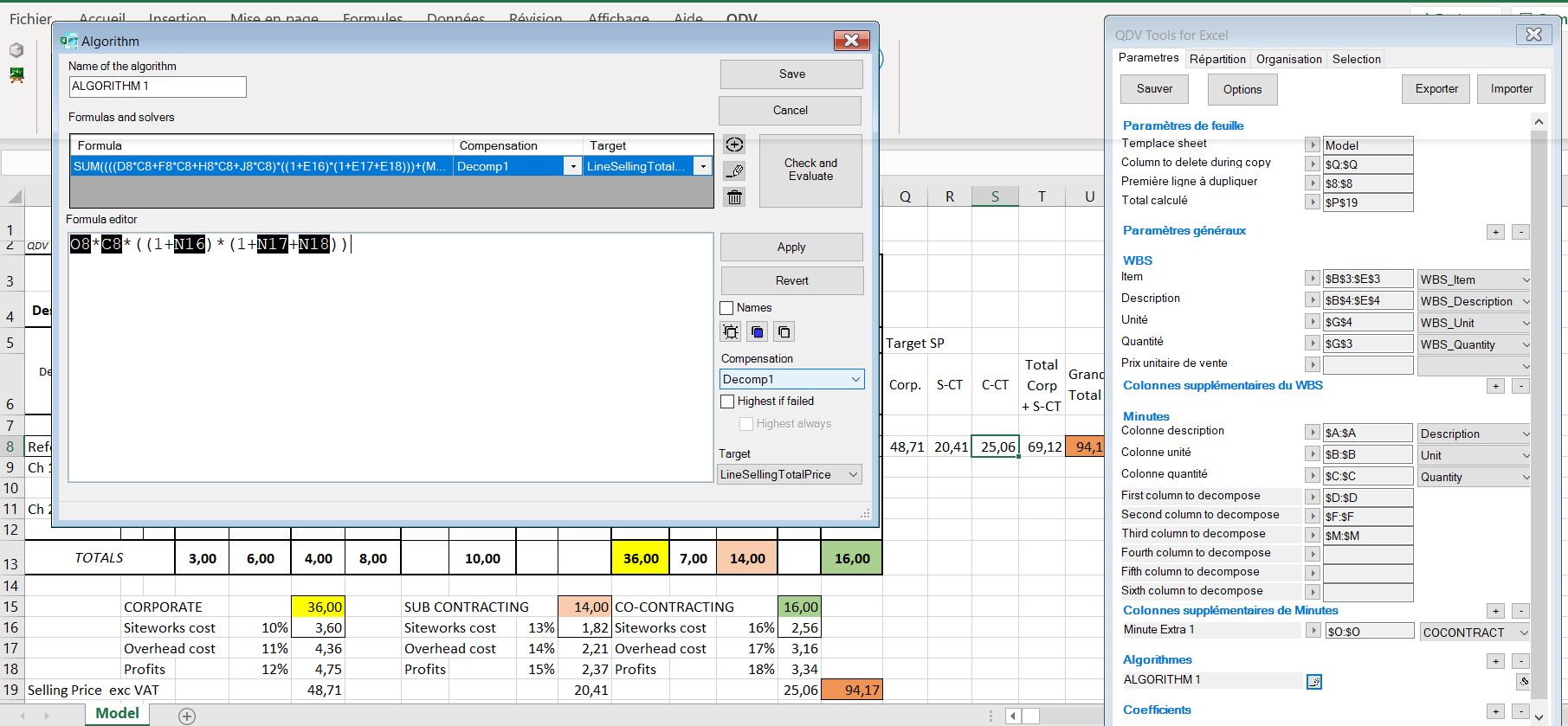Click the green icon below the cube in ribbon
The image size is (1568, 726).
point(16,75)
